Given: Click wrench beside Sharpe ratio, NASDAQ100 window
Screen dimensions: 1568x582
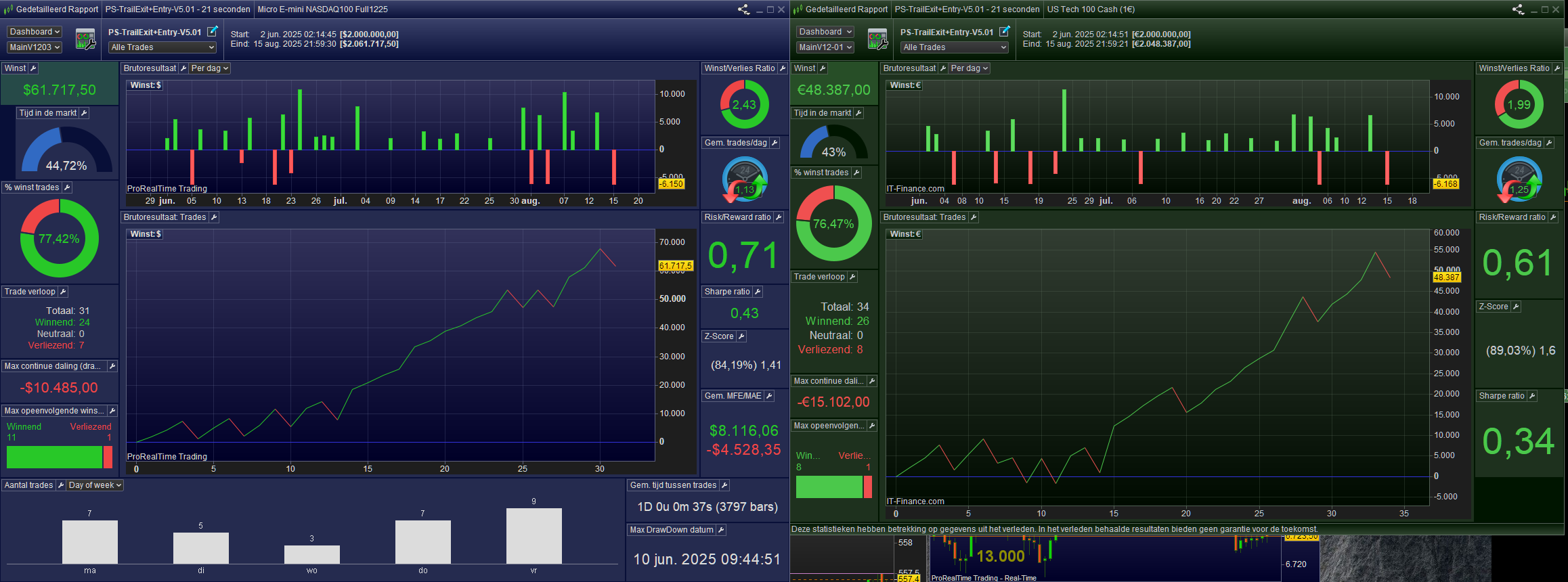Looking at the screenshot, I should [758, 292].
